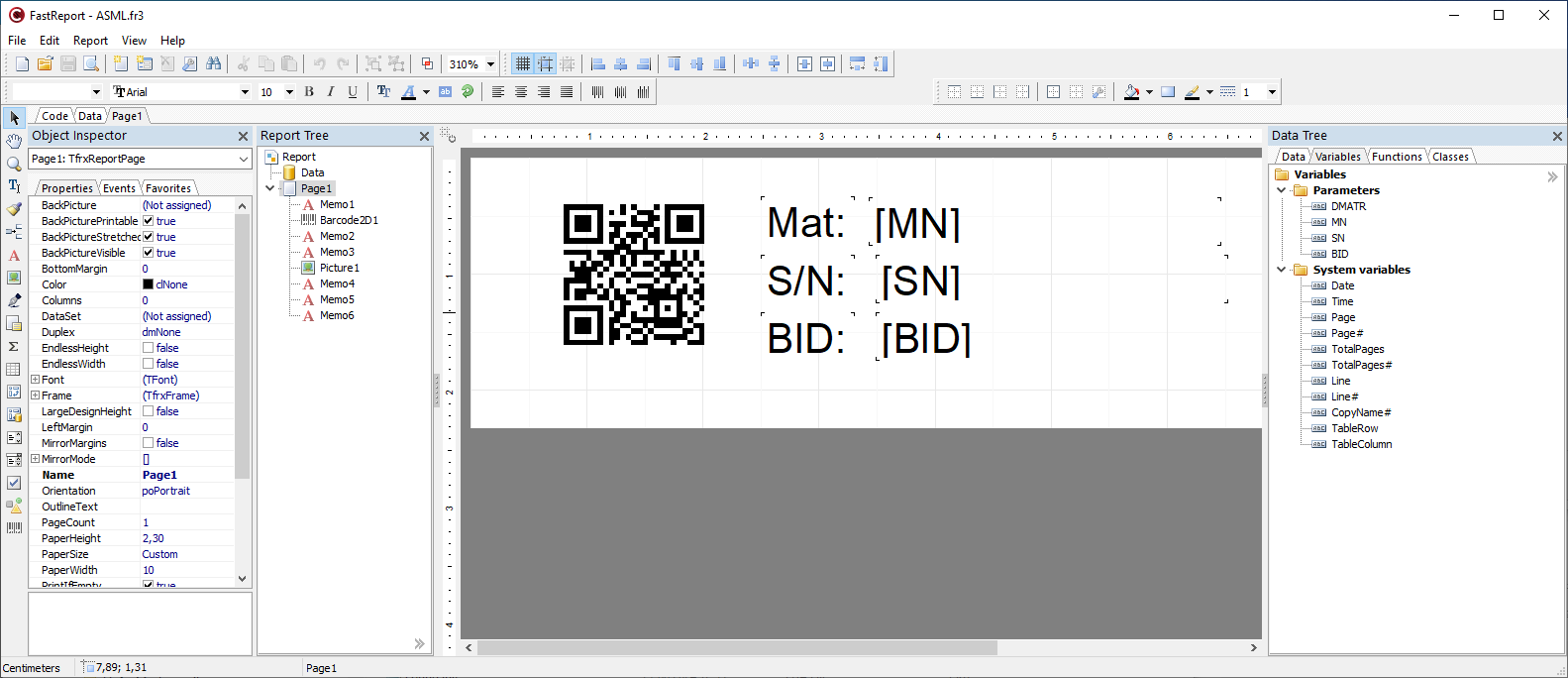Center-align text horizontally
The height and width of the screenshot is (678, 1568).
tap(521, 92)
